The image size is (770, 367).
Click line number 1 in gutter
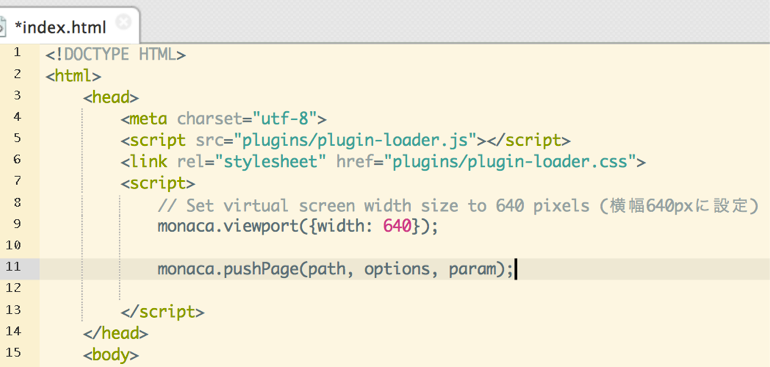click(17, 53)
